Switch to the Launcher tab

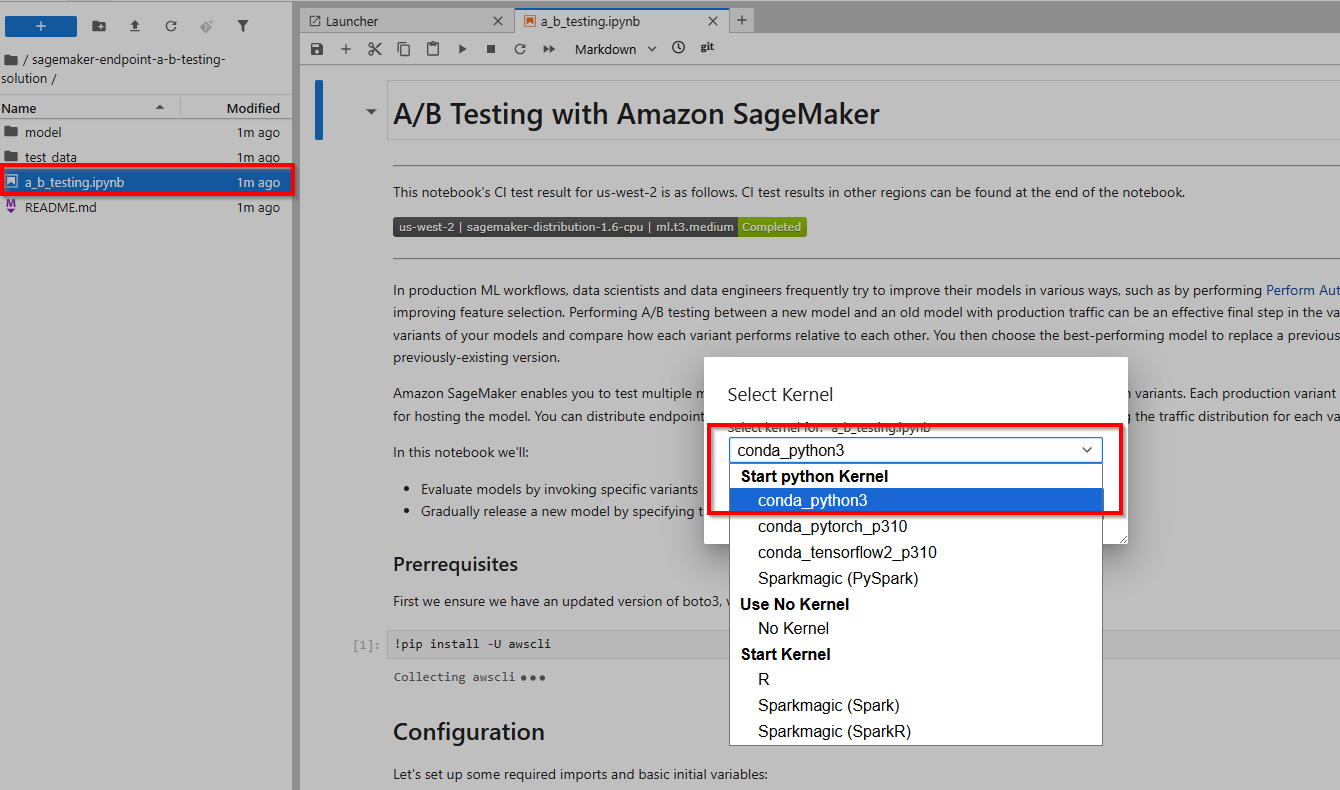click(x=398, y=20)
